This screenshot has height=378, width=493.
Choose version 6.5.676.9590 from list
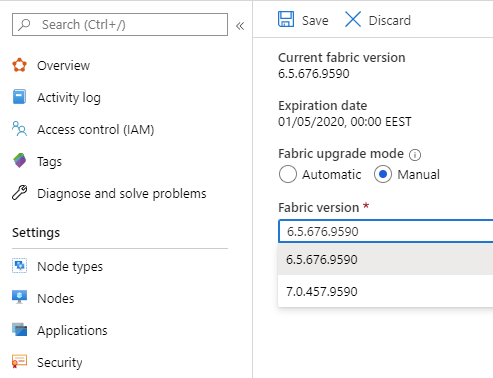(x=385, y=259)
